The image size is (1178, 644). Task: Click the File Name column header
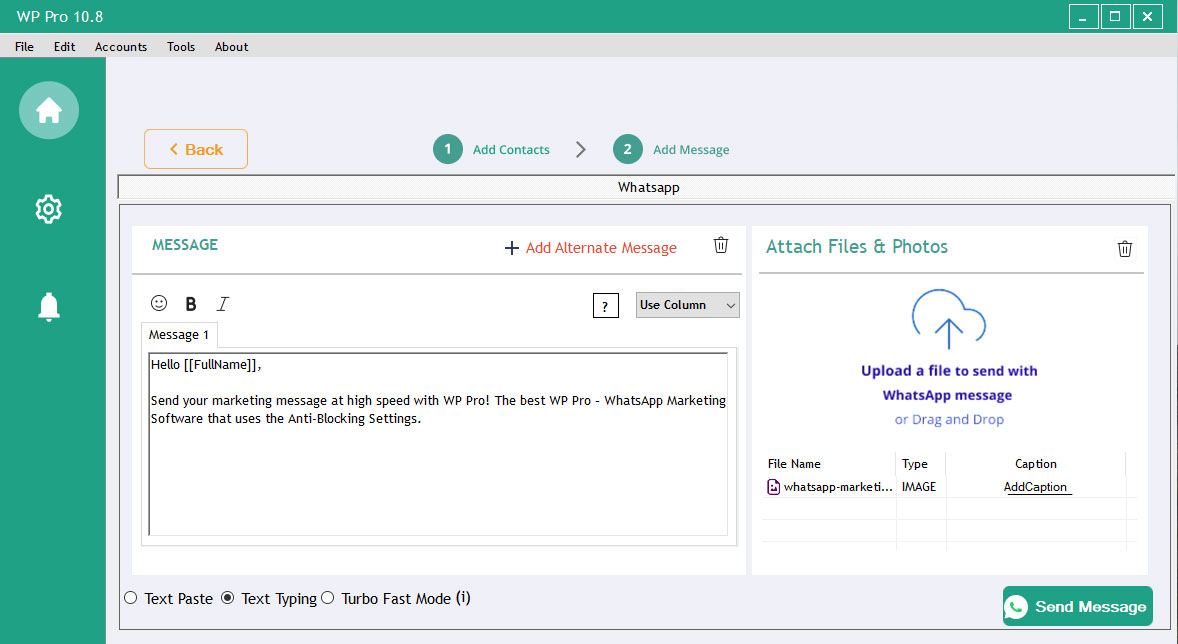click(794, 464)
